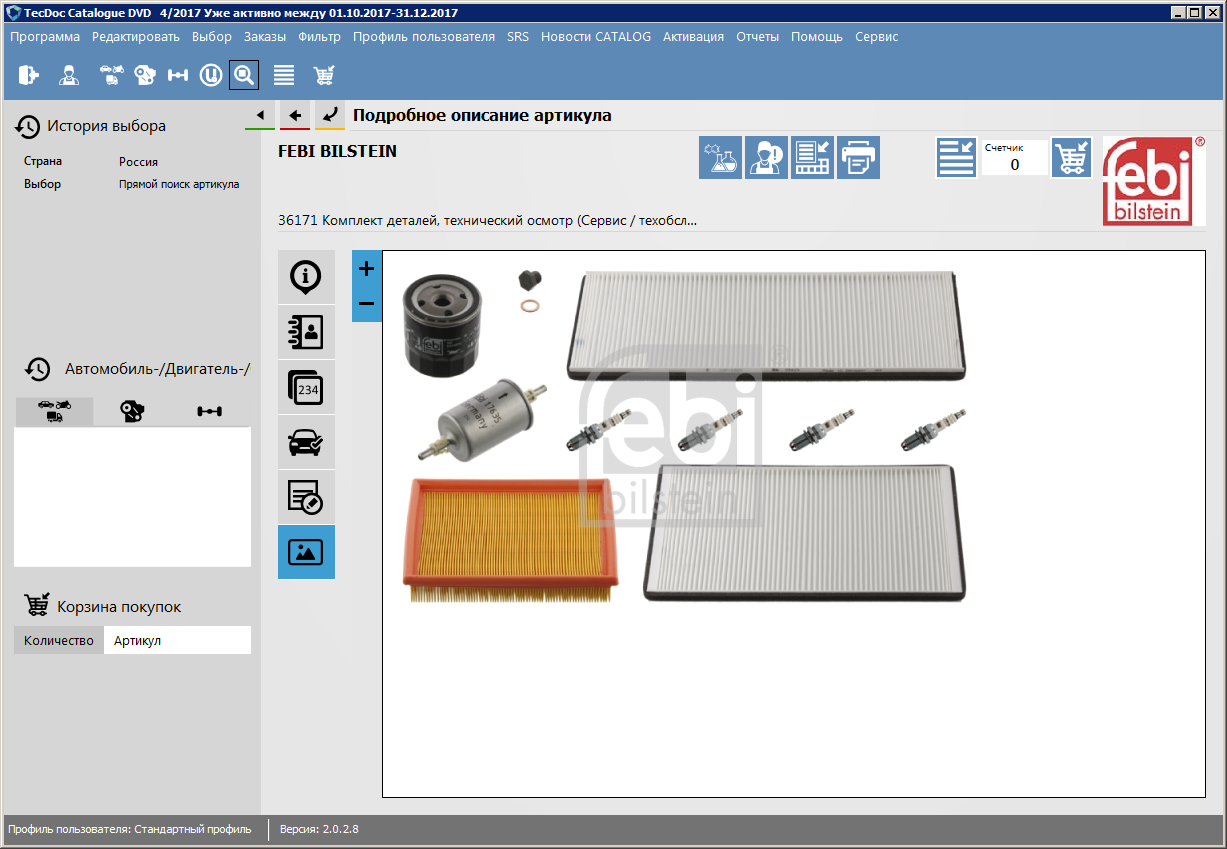Open the Сервис menu
1227x849 pixels.
pos(877,37)
